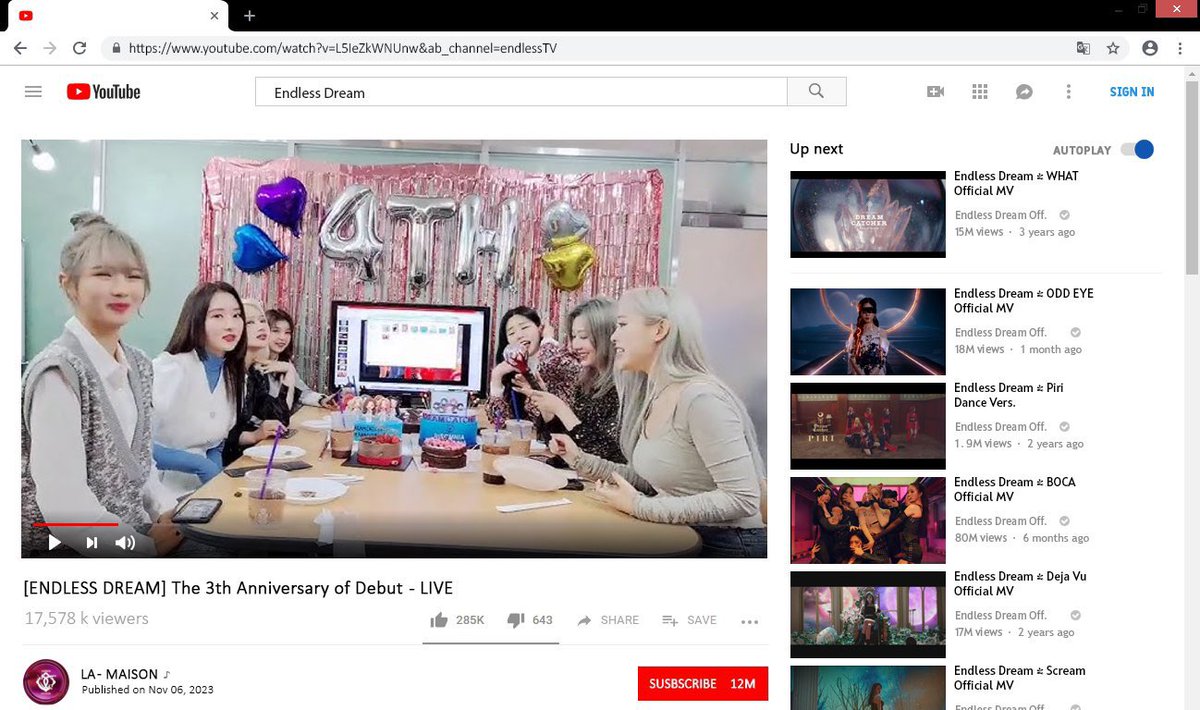Open 'Endless Dream ≈ Scream' title link
The height and width of the screenshot is (710, 1200).
1020,678
